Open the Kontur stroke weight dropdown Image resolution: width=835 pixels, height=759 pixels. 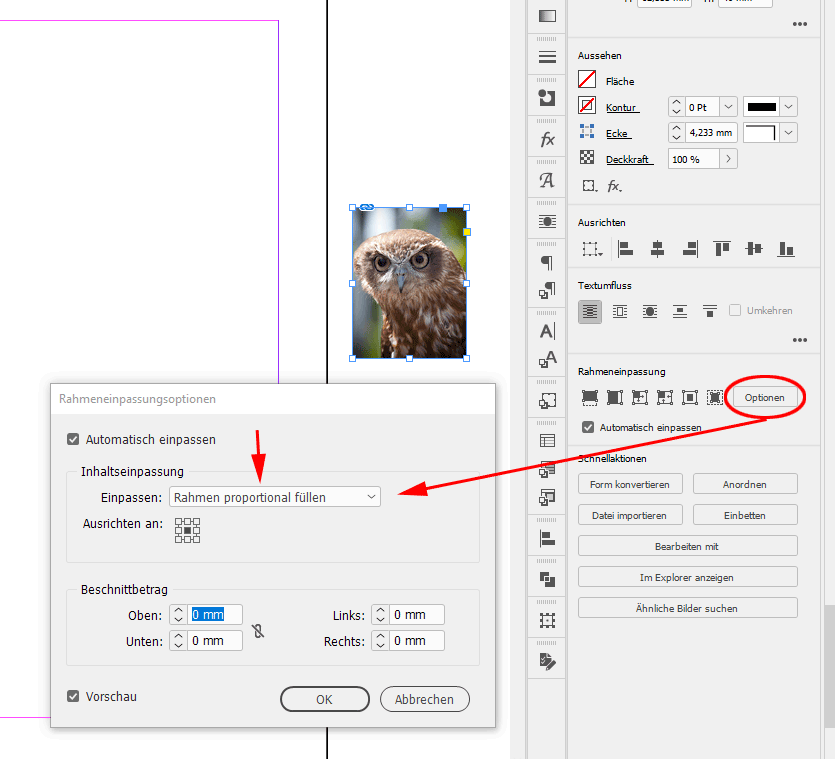click(x=729, y=106)
